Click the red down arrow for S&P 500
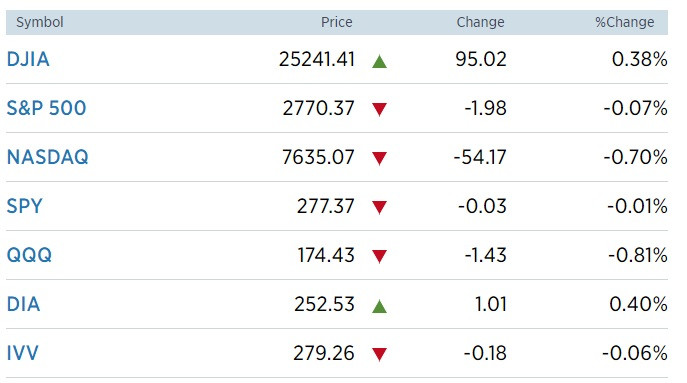Image resolution: width=687 pixels, height=383 pixels. tap(379, 109)
